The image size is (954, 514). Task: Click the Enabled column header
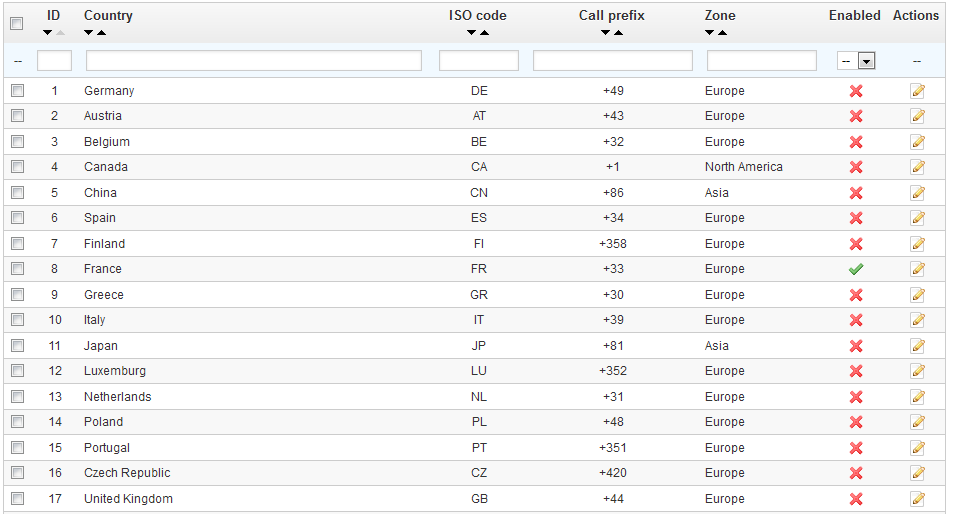tap(854, 16)
